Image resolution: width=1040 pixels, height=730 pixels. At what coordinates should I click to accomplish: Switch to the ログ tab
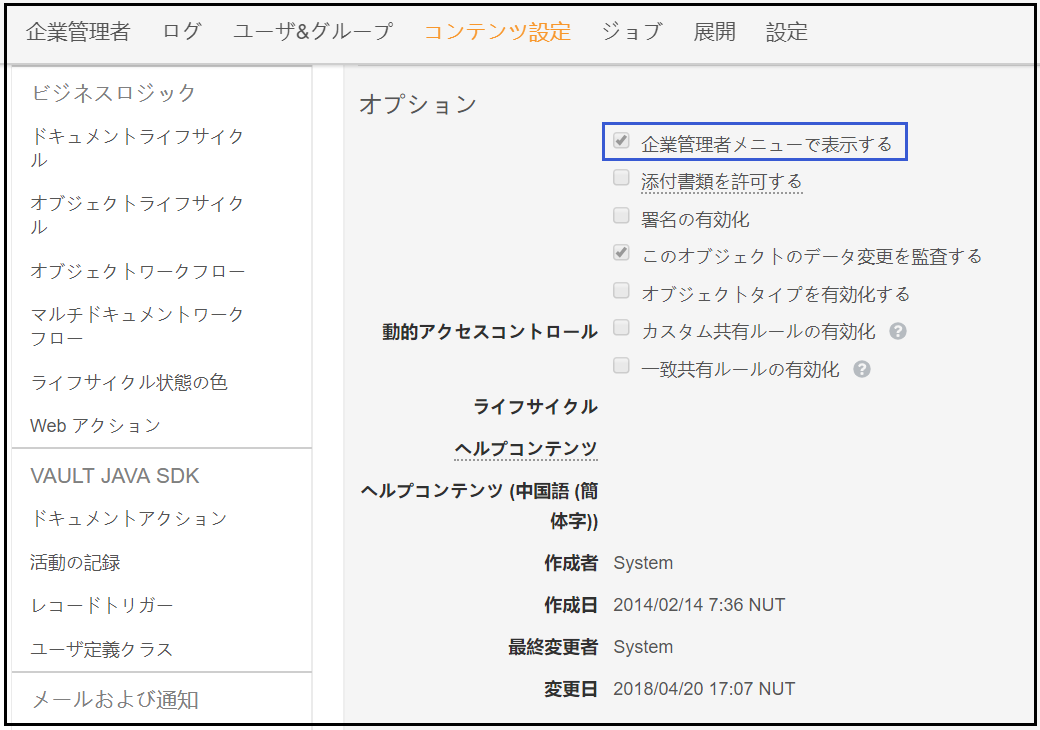[182, 32]
